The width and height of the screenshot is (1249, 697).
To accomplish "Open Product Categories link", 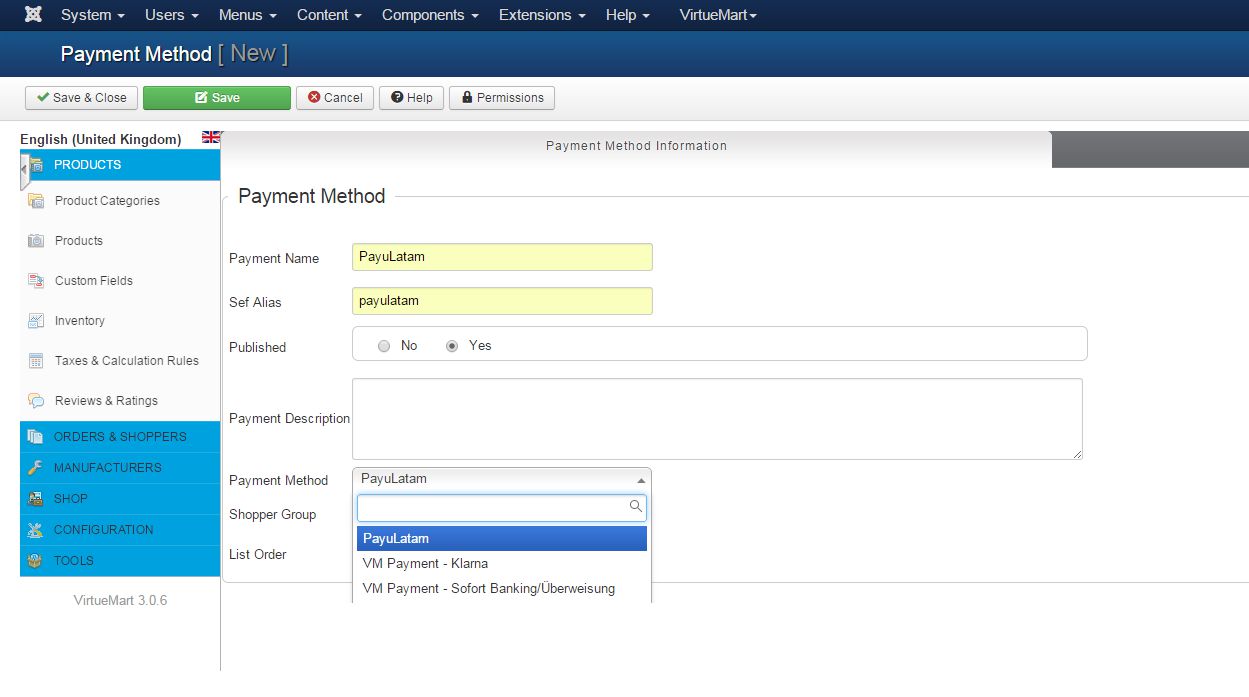I will click(x=107, y=201).
